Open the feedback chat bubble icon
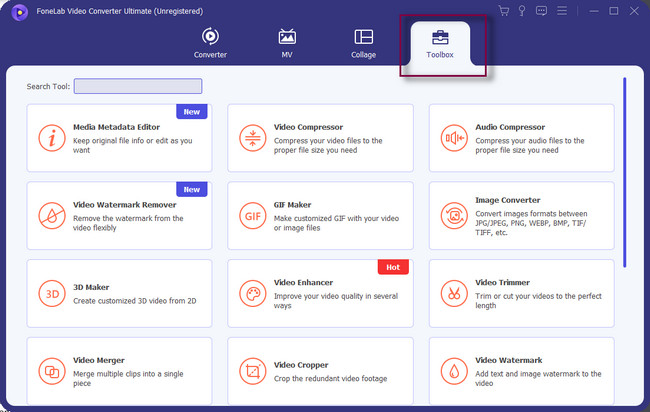This screenshot has width=650, height=412. click(541, 11)
